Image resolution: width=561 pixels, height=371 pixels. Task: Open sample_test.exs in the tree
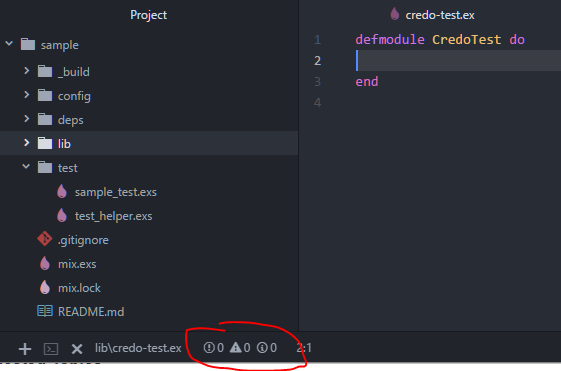(x=116, y=192)
